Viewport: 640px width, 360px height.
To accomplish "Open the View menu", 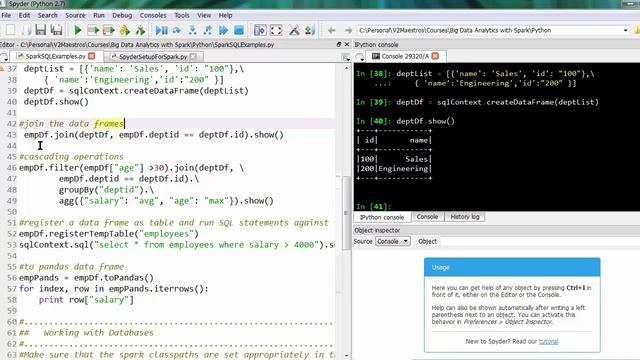I will 204,15.
